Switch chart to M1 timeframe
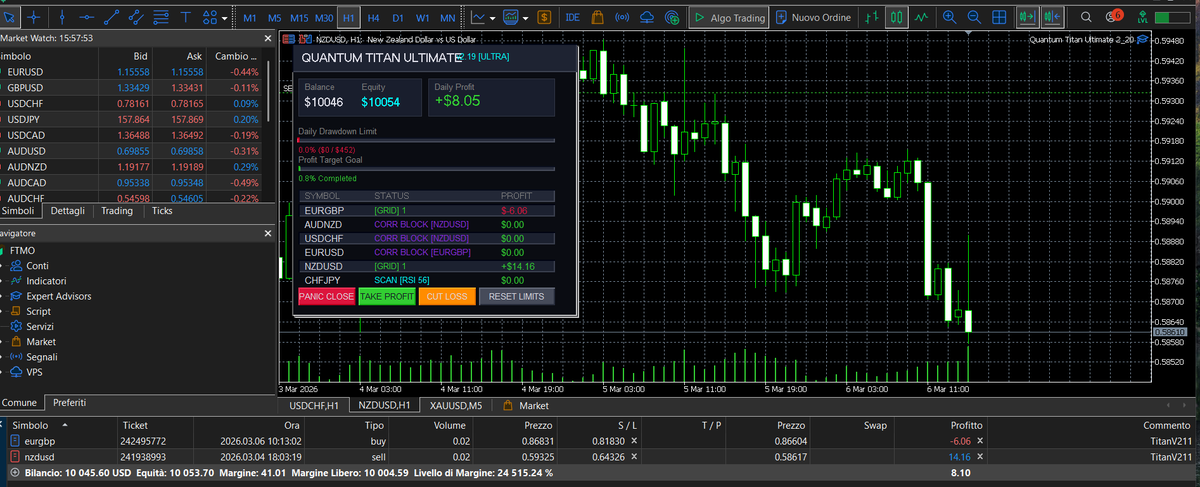1200x487 pixels. [x=249, y=18]
